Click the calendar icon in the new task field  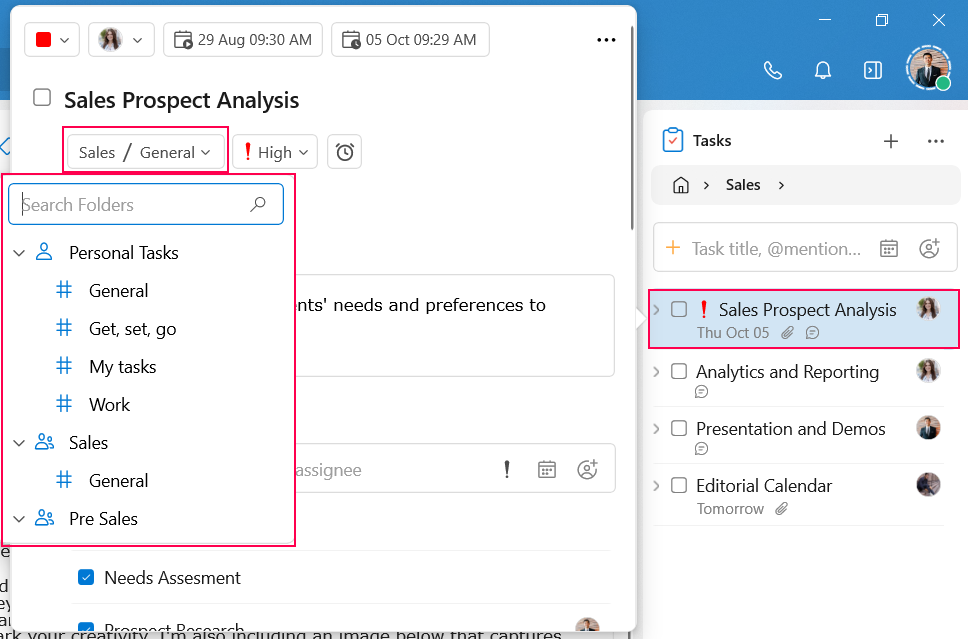pos(888,249)
